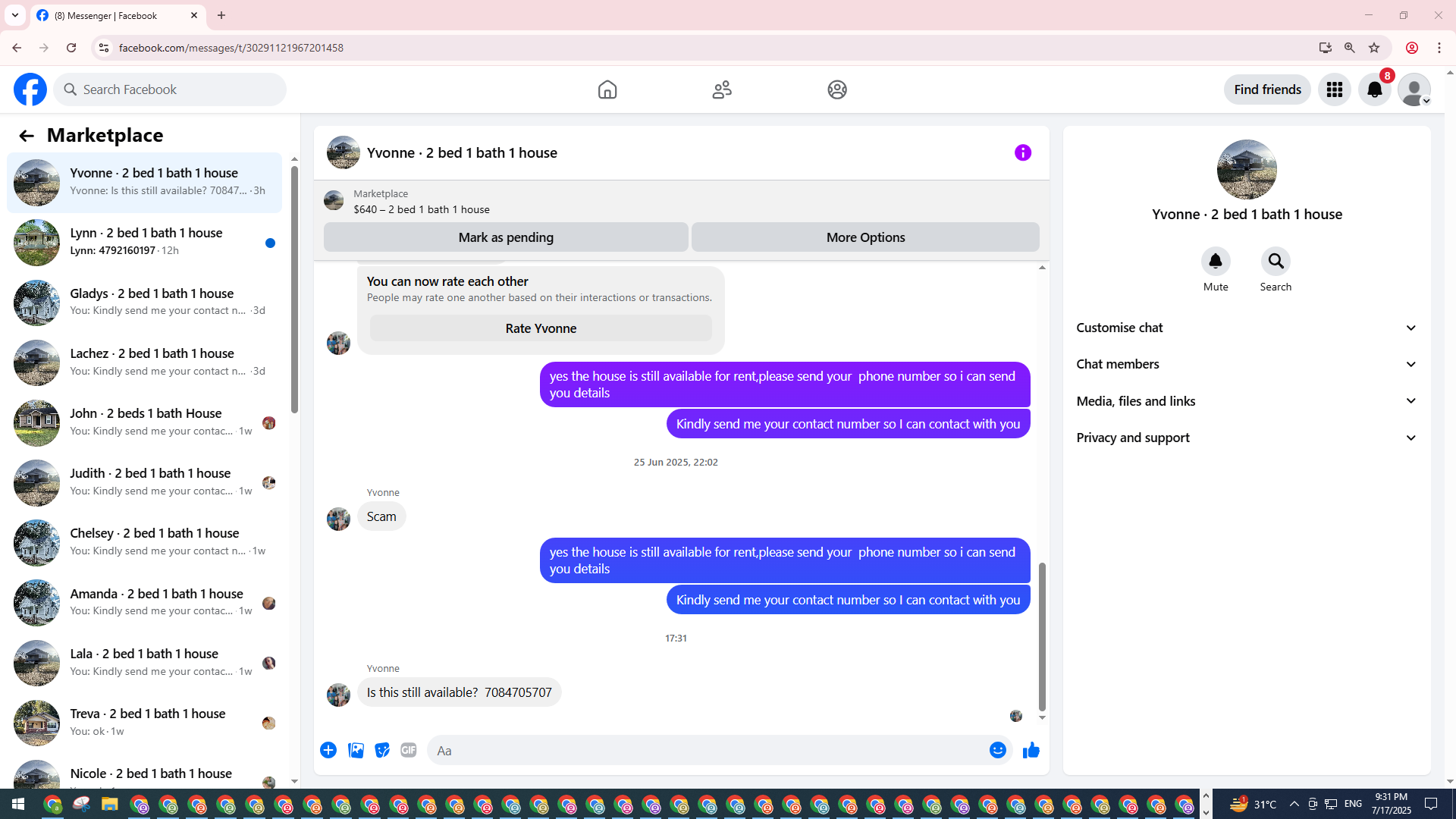This screenshot has height=819, width=1456.
Task: Choose a sticker in composer
Action: 382,750
